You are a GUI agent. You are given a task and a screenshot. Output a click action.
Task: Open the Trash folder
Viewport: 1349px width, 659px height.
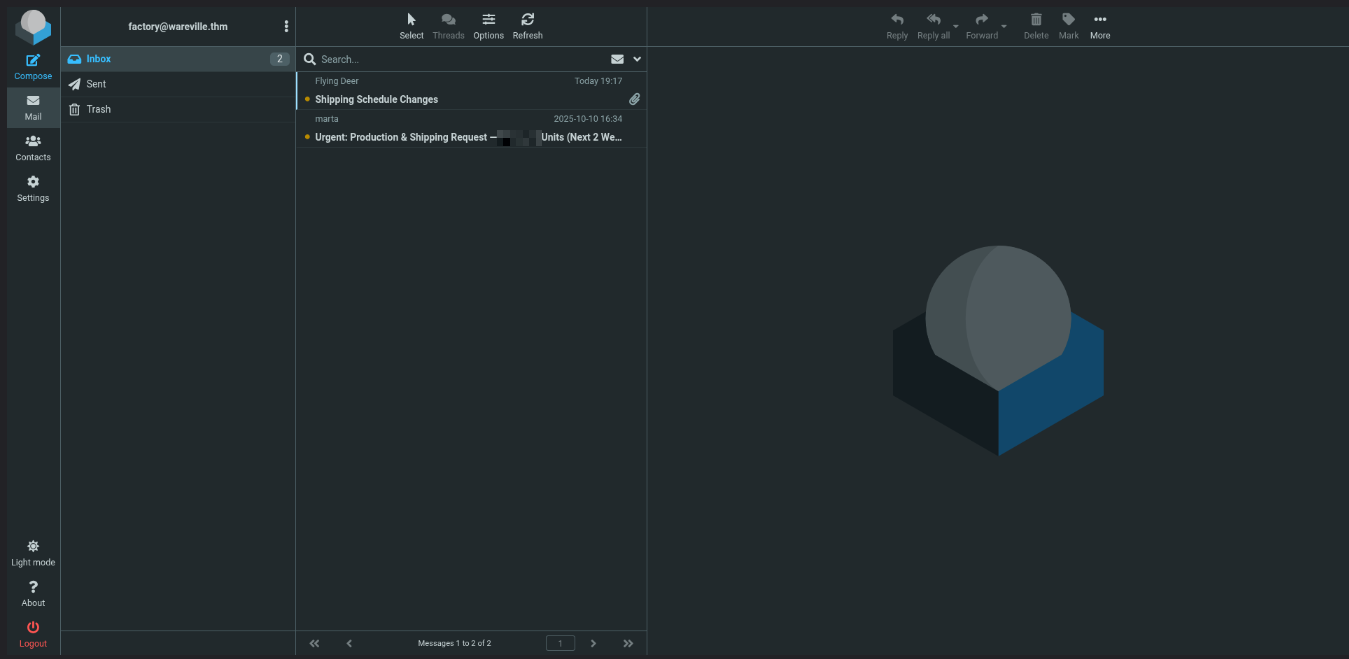98,109
